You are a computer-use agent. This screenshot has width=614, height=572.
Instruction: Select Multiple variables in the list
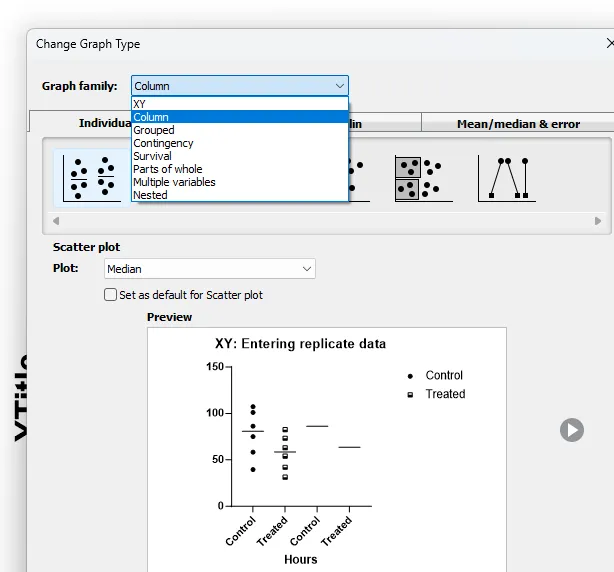point(175,182)
